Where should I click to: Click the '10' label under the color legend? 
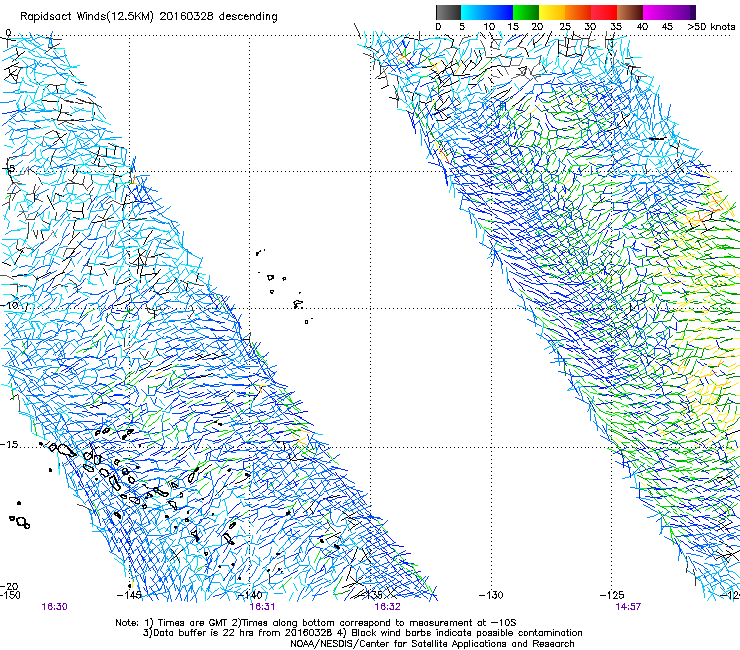pyautogui.click(x=489, y=27)
